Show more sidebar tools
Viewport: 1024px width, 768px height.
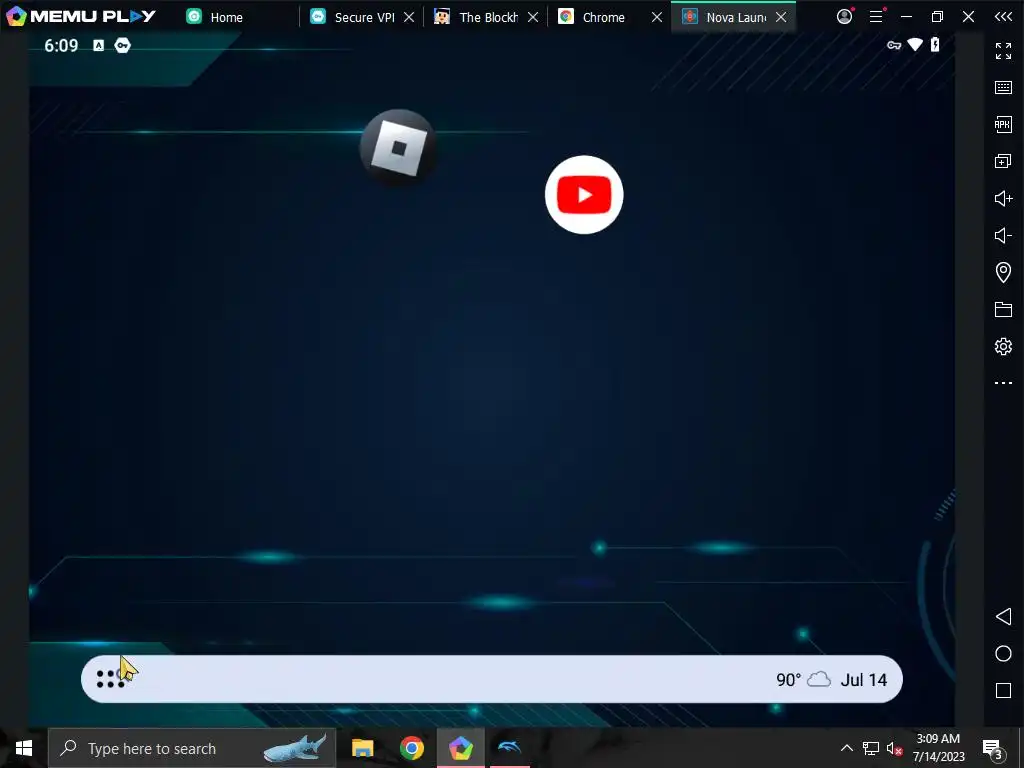coord(1003,383)
